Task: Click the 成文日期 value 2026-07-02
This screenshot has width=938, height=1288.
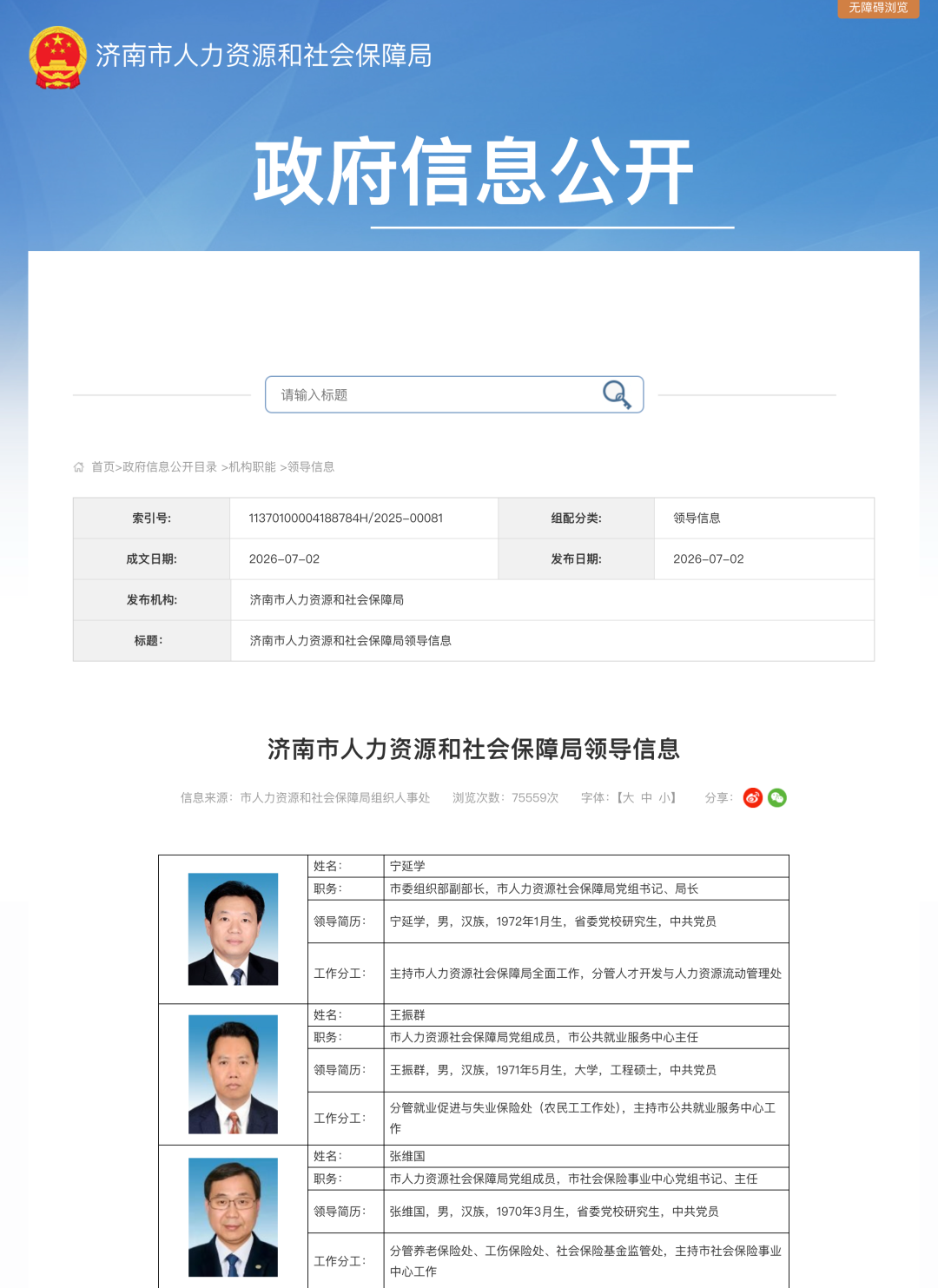Action: (284, 559)
